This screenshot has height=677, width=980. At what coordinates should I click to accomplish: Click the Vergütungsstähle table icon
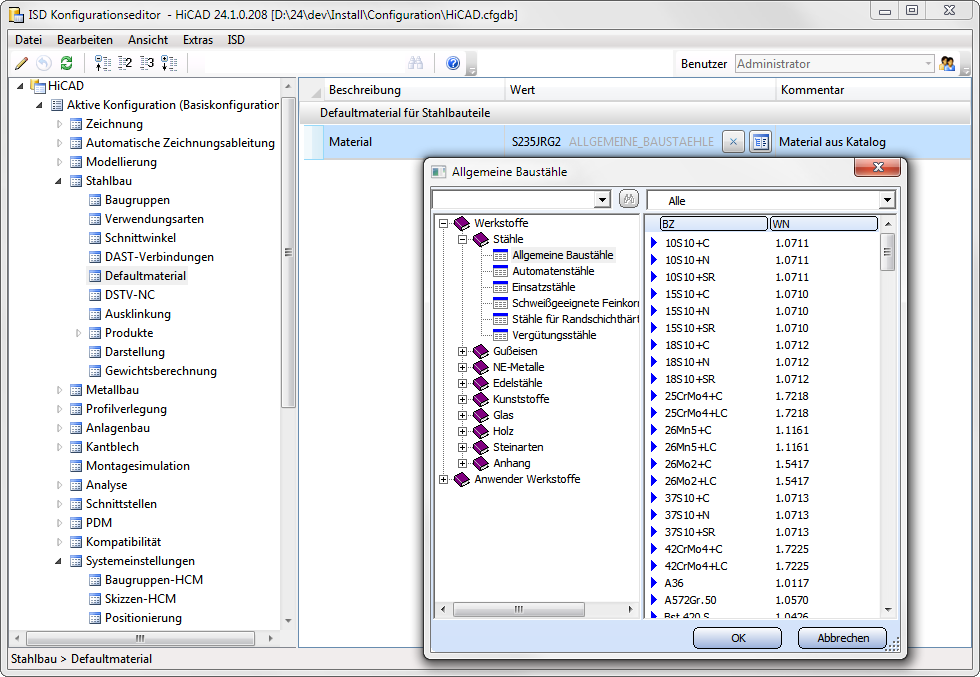click(x=501, y=335)
